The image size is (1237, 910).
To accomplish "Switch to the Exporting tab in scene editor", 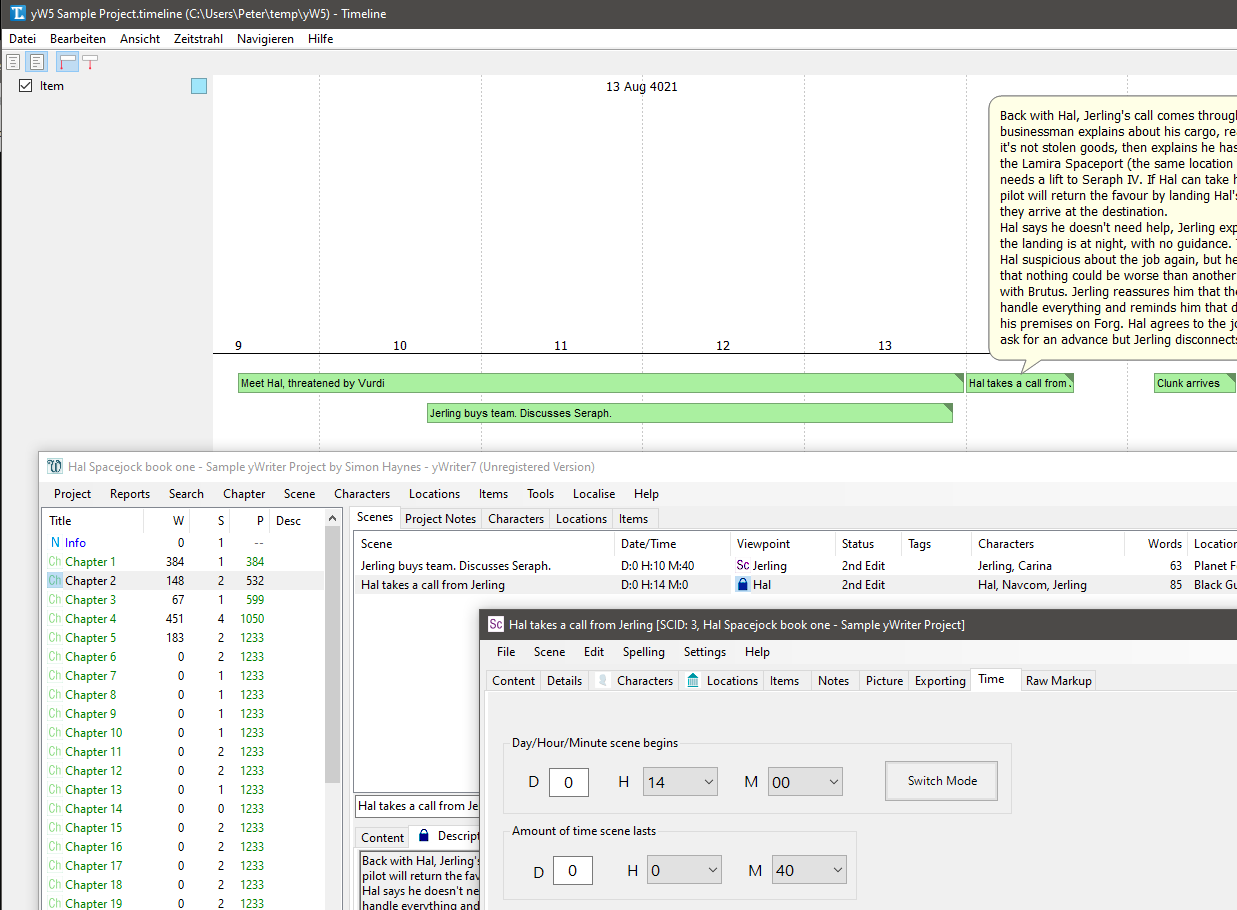I will coord(940,681).
